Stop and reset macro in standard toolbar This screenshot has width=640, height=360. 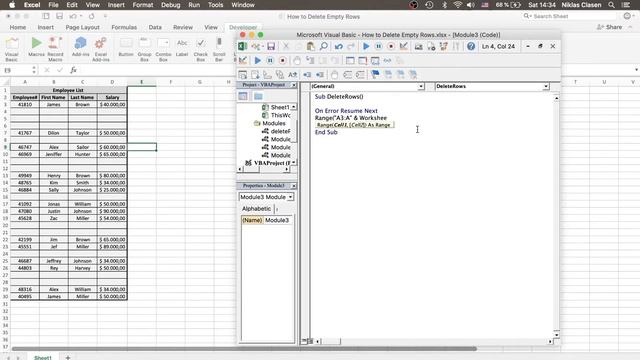pos(391,47)
